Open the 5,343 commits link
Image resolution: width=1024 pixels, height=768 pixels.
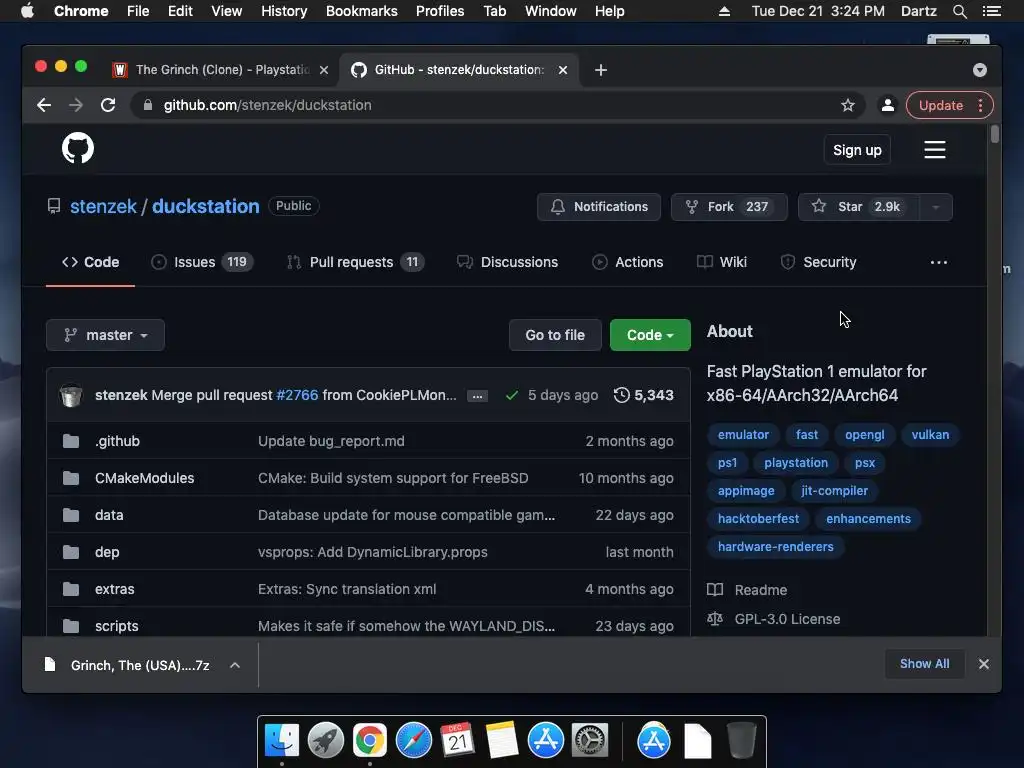[644, 395]
